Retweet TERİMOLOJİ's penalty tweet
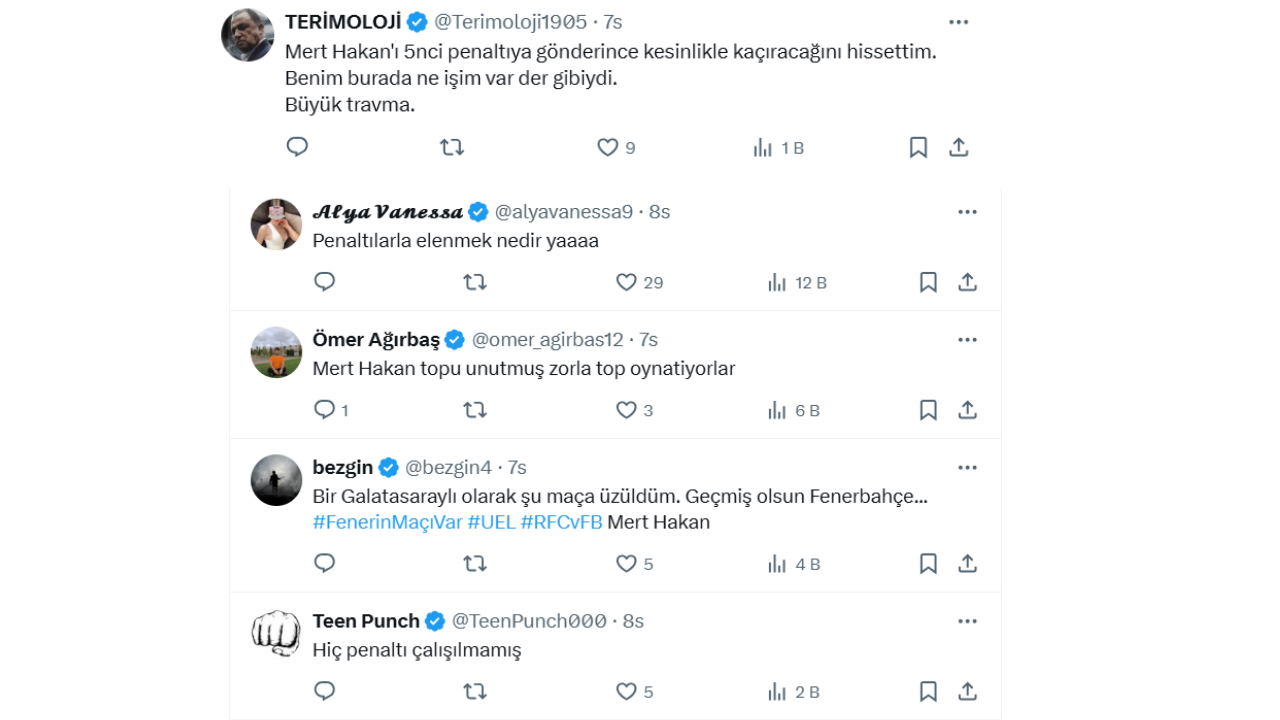 point(453,146)
